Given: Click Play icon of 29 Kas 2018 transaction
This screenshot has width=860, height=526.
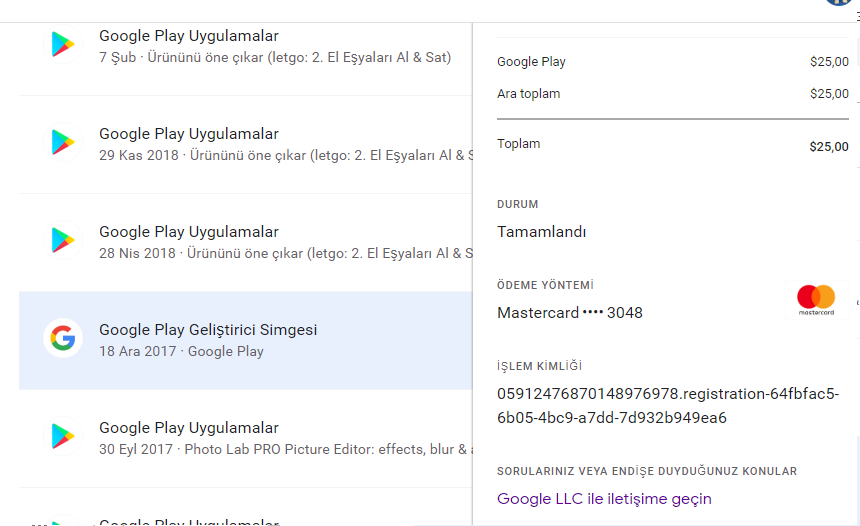Looking at the screenshot, I should (x=63, y=143).
